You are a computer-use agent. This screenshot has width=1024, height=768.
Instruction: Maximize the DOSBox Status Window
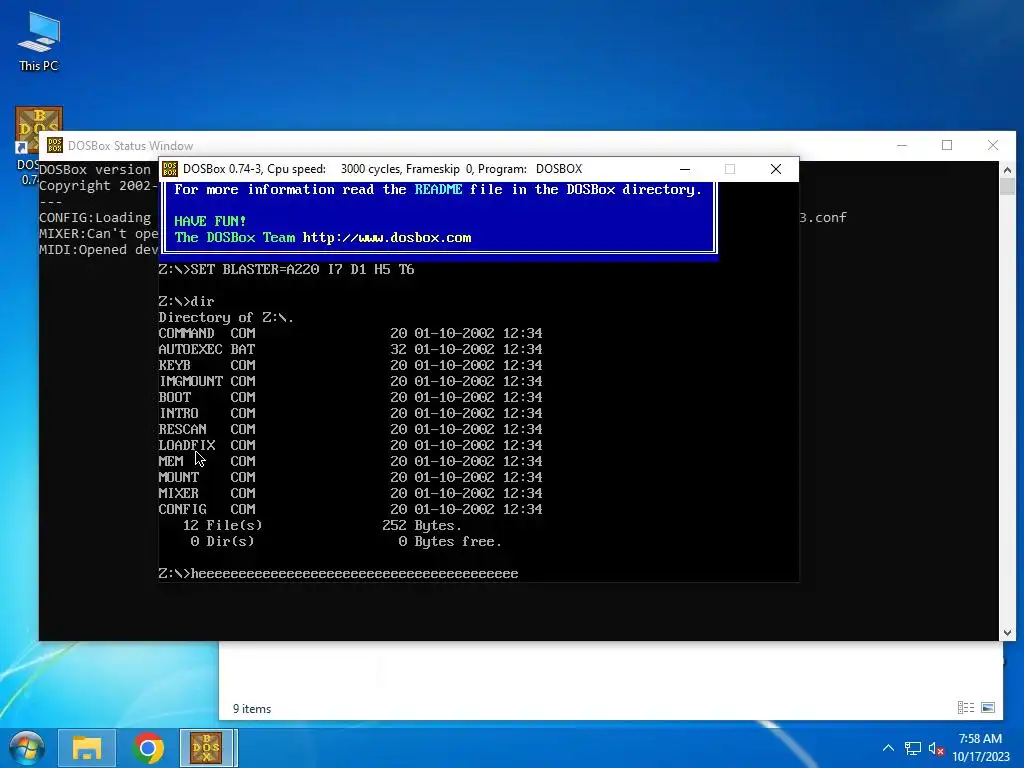[x=947, y=145]
